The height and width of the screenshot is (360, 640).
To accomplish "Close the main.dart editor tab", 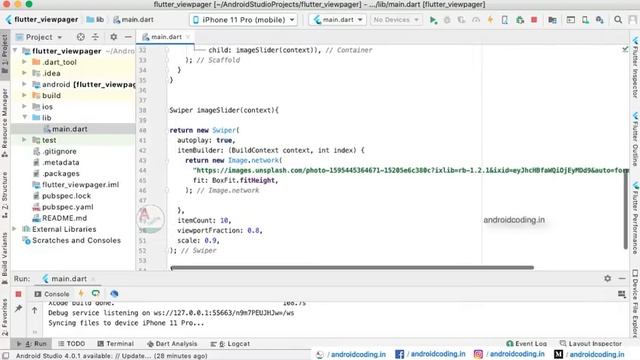I will point(188,37).
